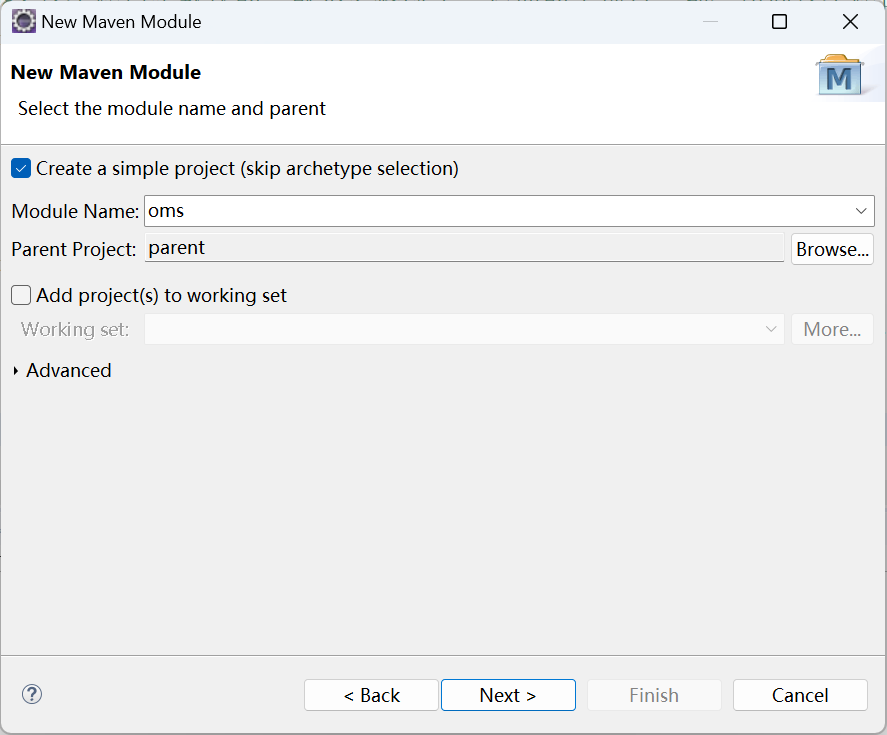
Task: Click the New Maven Module title bar
Action: click(x=400, y=21)
